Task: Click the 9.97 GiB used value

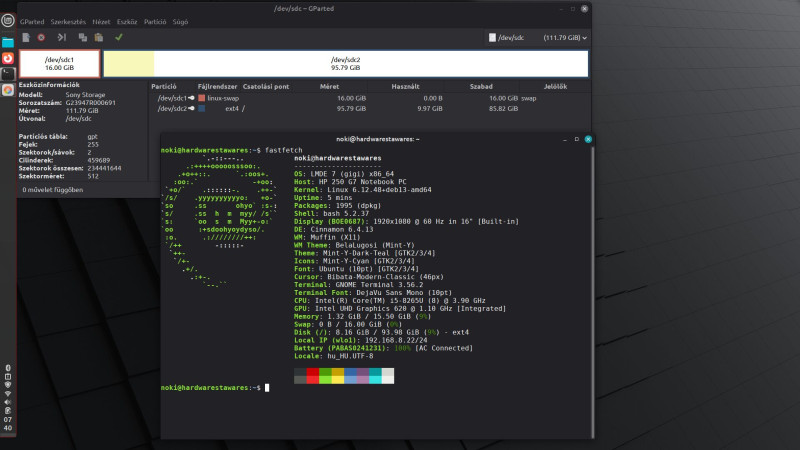Action: point(430,109)
